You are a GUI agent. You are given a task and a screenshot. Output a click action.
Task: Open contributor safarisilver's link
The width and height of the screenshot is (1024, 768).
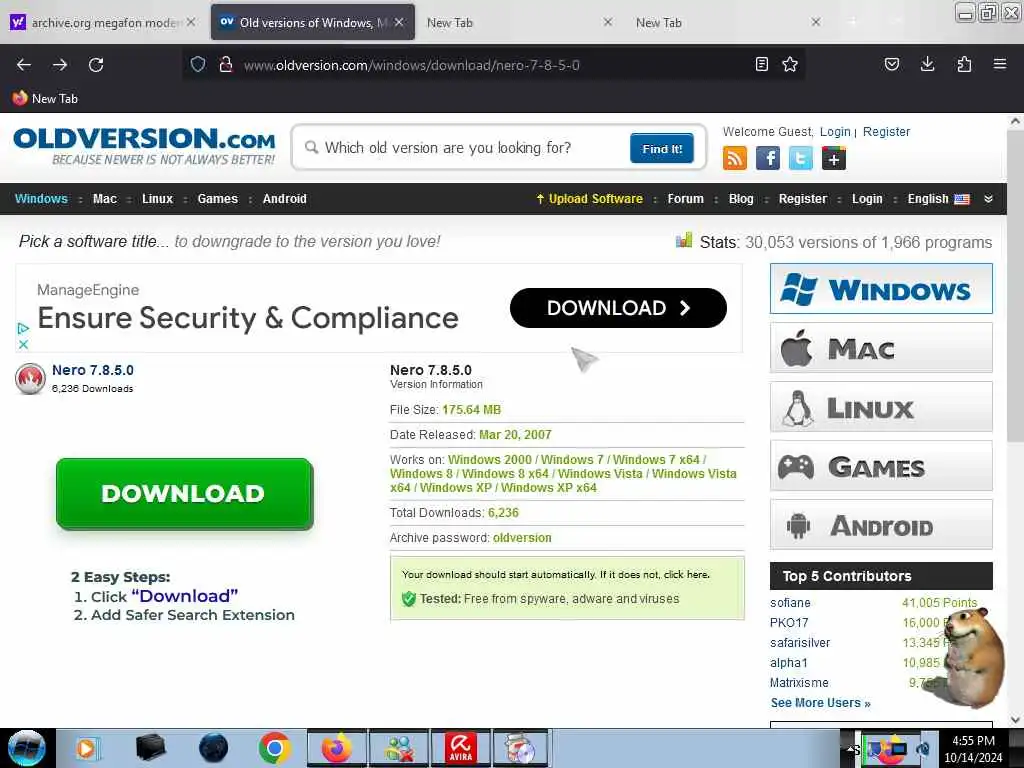click(800, 643)
